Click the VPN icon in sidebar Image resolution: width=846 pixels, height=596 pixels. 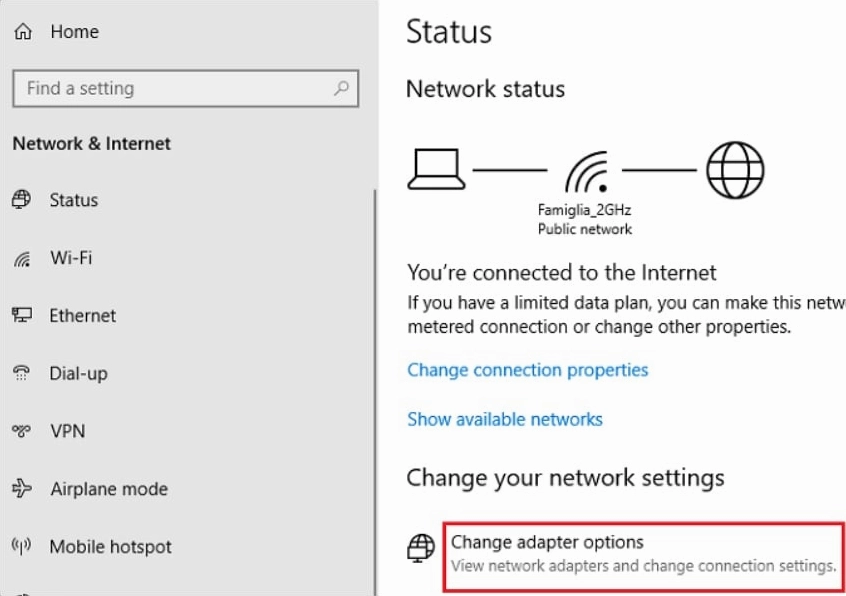point(22,431)
